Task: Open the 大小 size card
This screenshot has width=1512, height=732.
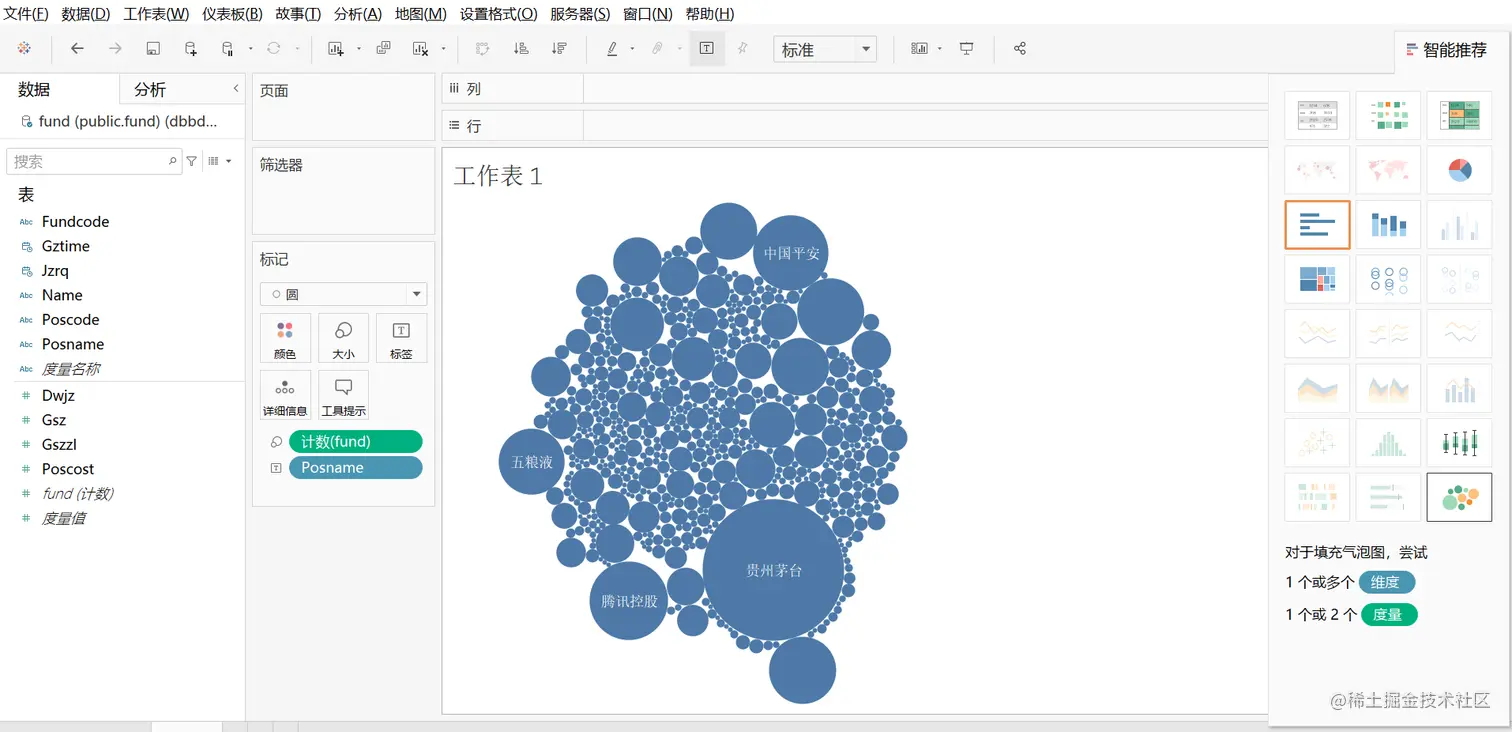Action: [x=343, y=338]
